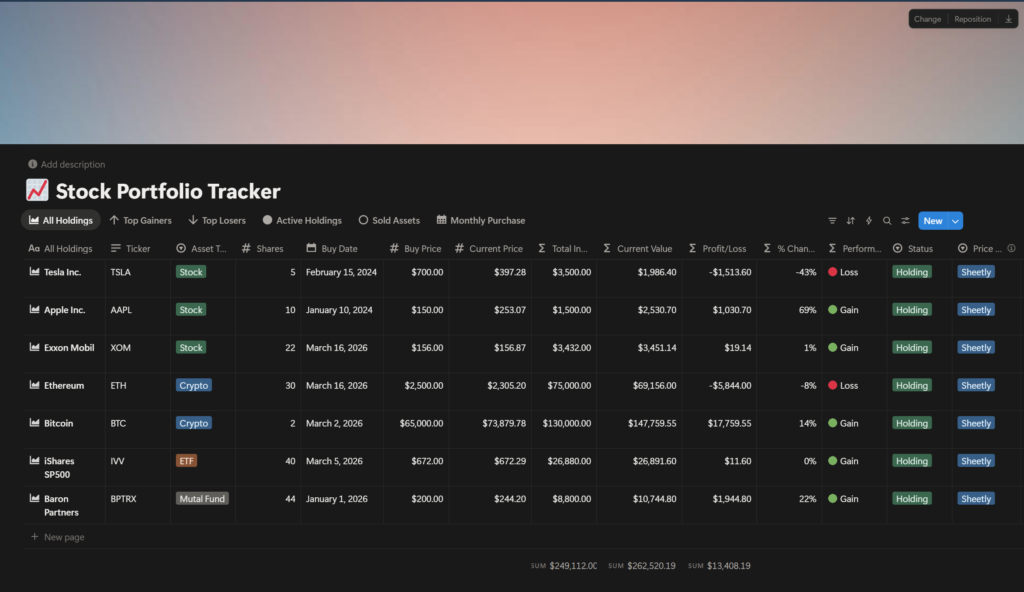Image resolution: width=1024 pixels, height=592 pixels.
Task: Click the Profit/Loss SUM $13,408.19
Action: coord(719,566)
